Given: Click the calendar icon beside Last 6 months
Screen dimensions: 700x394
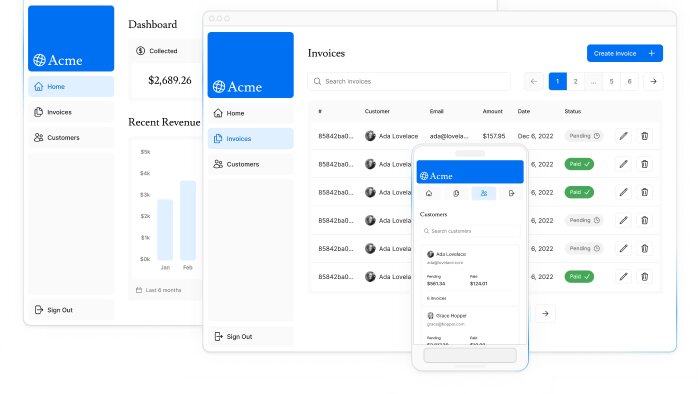Looking at the screenshot, I should click(139, 290).
